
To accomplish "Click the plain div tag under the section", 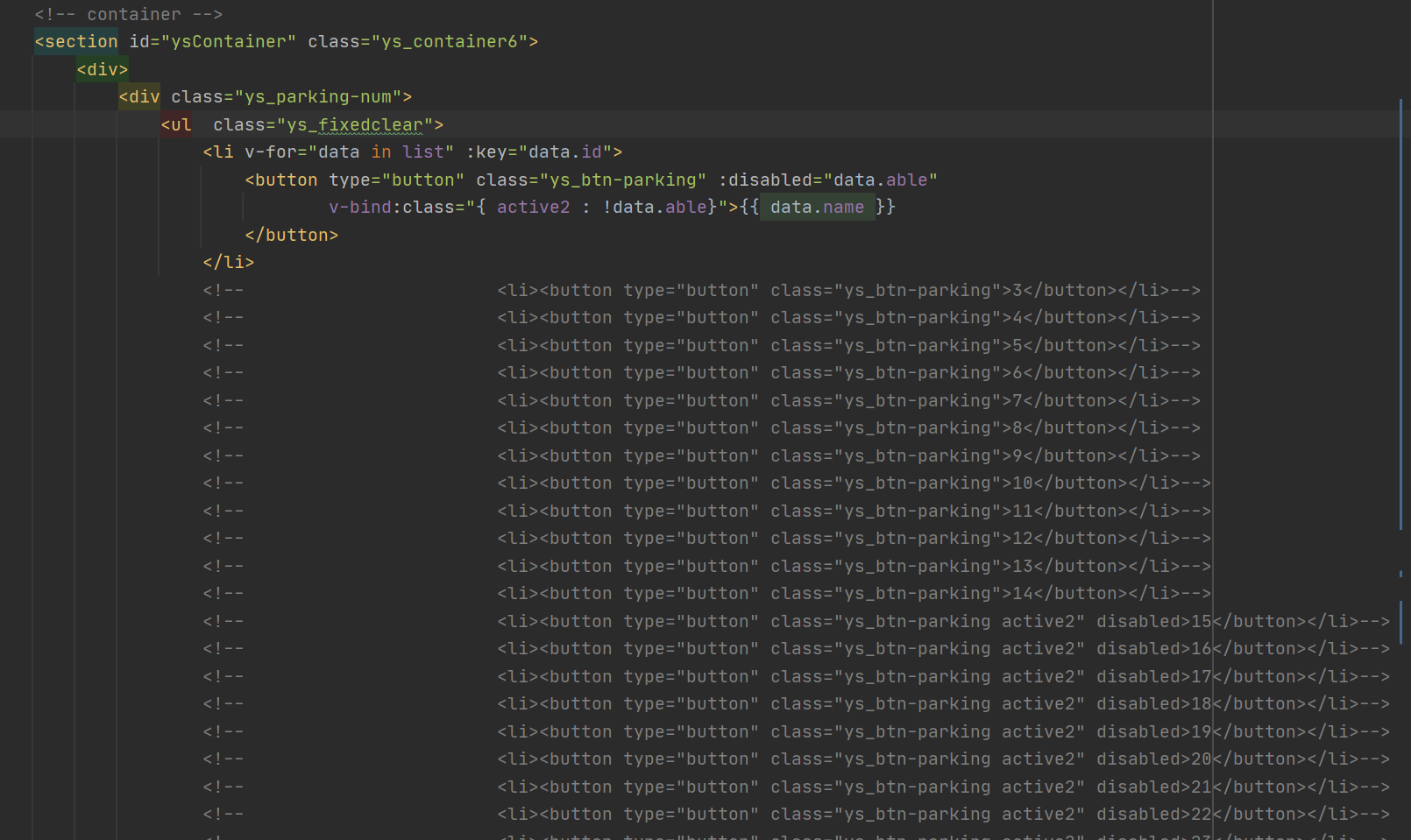I will coord(101,68).
